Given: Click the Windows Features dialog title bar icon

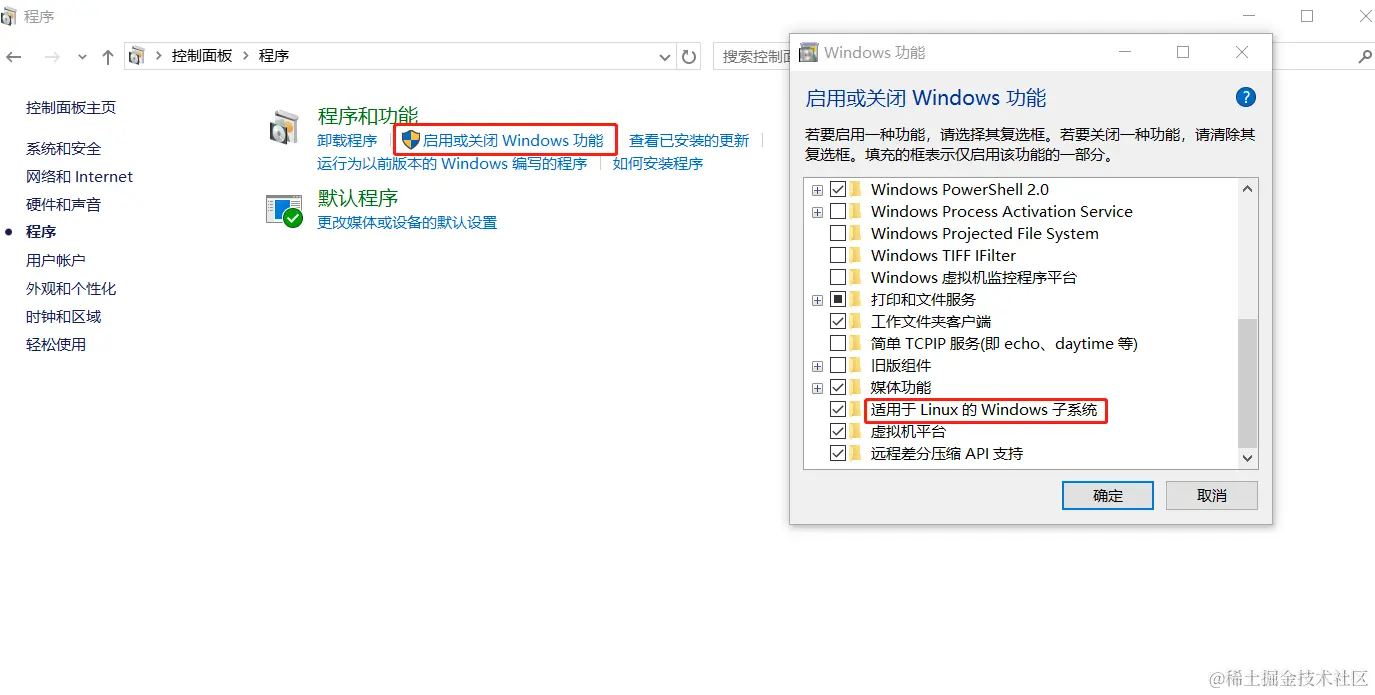Looking at the screenshot, I should pos(808,52).
